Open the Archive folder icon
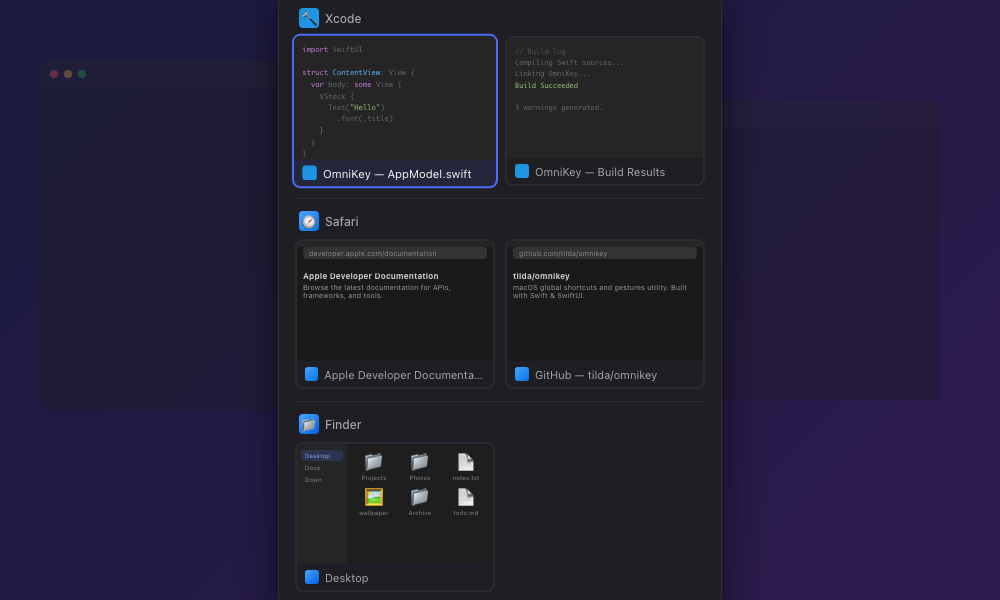The image size is (1000, 600). pos(419,498)
